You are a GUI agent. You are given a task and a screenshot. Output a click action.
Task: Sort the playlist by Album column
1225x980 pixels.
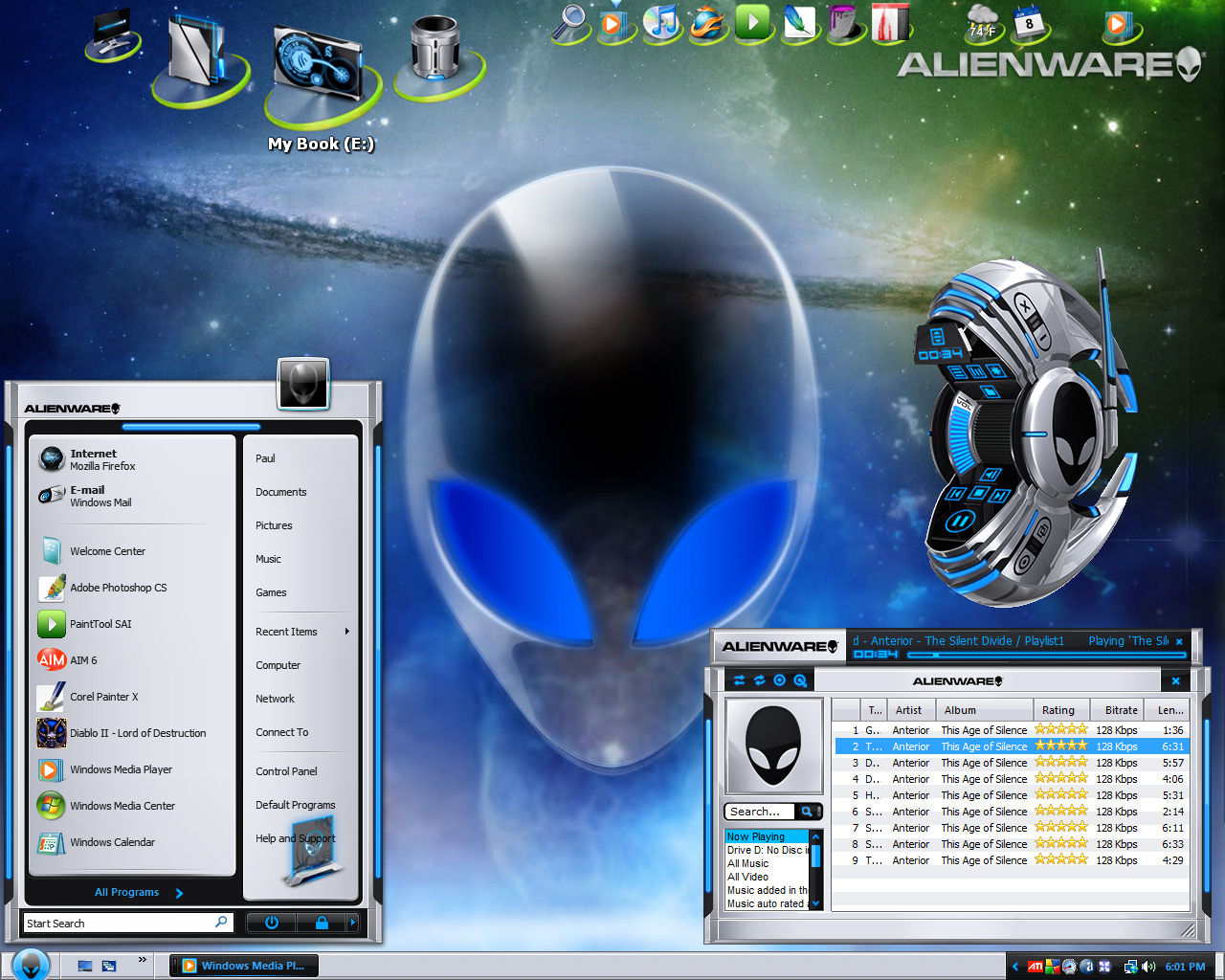pyautogui.click(x=986, y=710)
